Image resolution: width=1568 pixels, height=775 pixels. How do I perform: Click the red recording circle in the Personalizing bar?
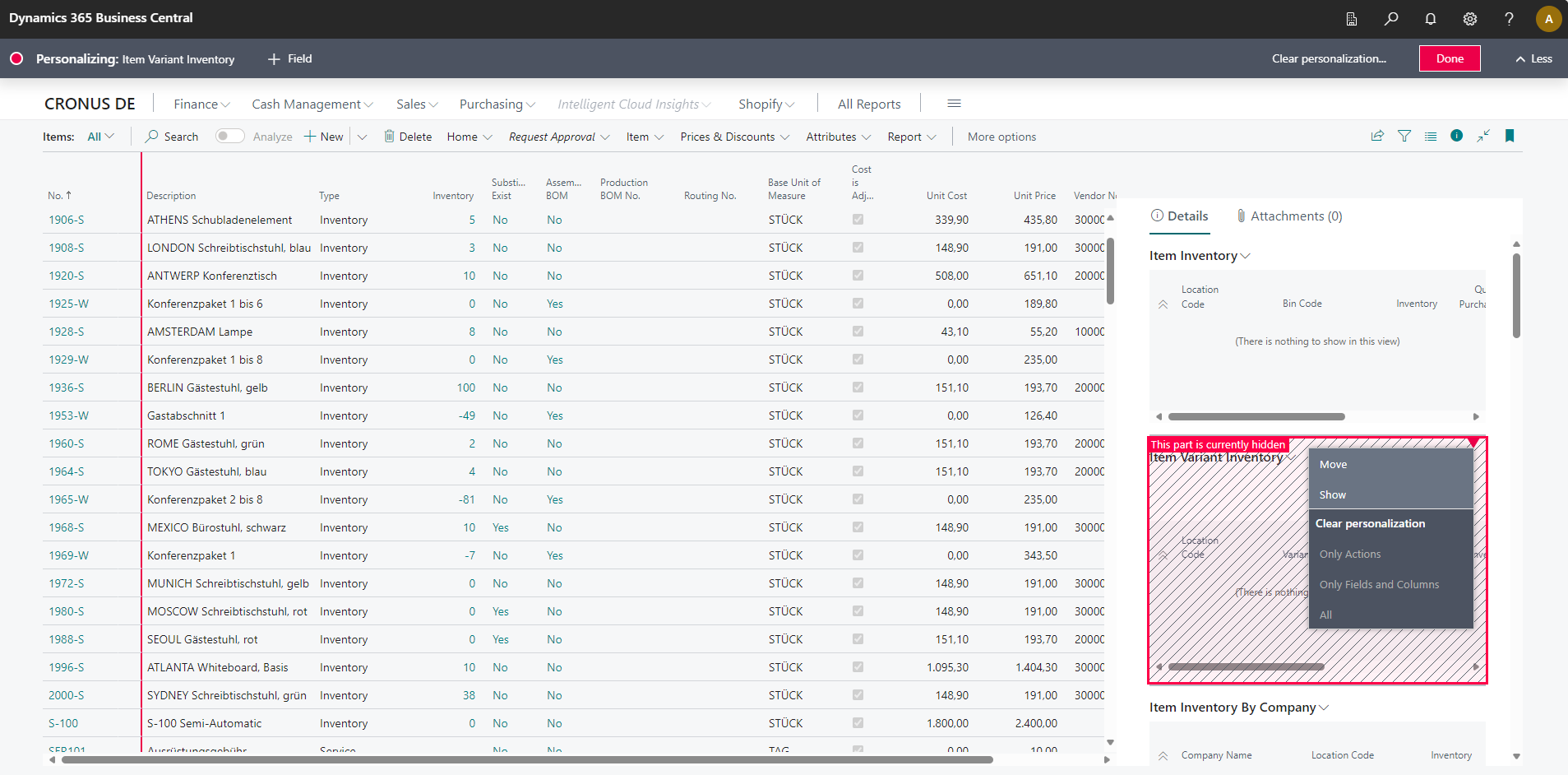16,59
